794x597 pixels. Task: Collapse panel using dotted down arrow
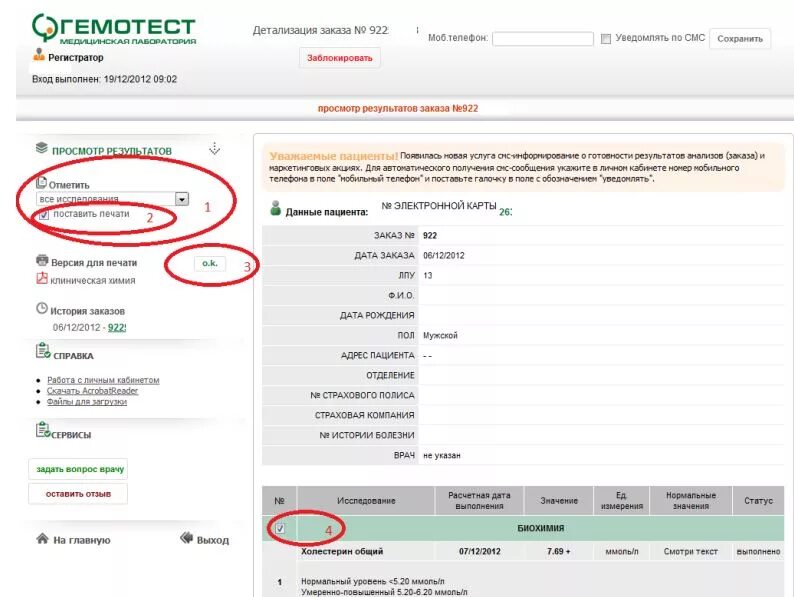tap(215, 148)
